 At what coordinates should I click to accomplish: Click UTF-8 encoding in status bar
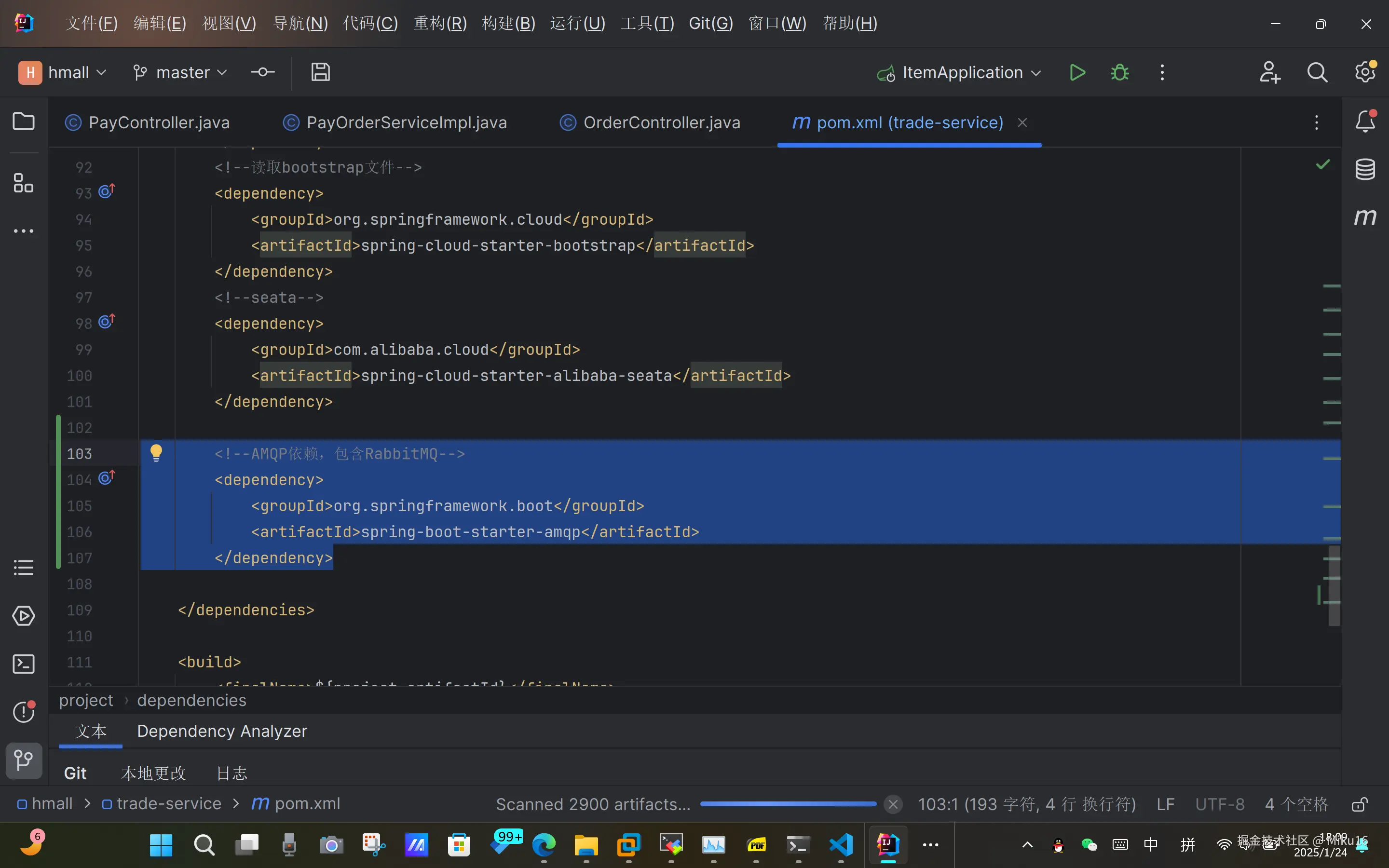click(1220, 804)
